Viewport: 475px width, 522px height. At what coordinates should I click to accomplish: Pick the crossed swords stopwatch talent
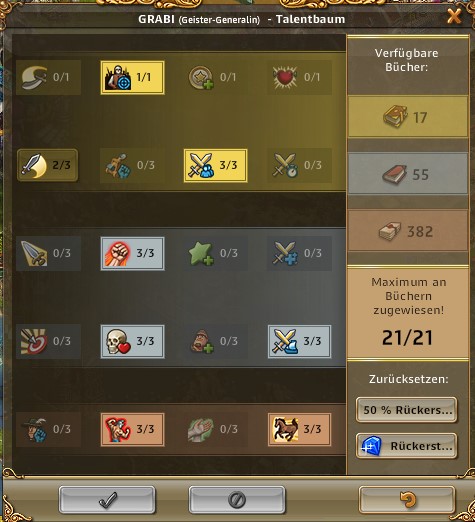click(299, 165)
